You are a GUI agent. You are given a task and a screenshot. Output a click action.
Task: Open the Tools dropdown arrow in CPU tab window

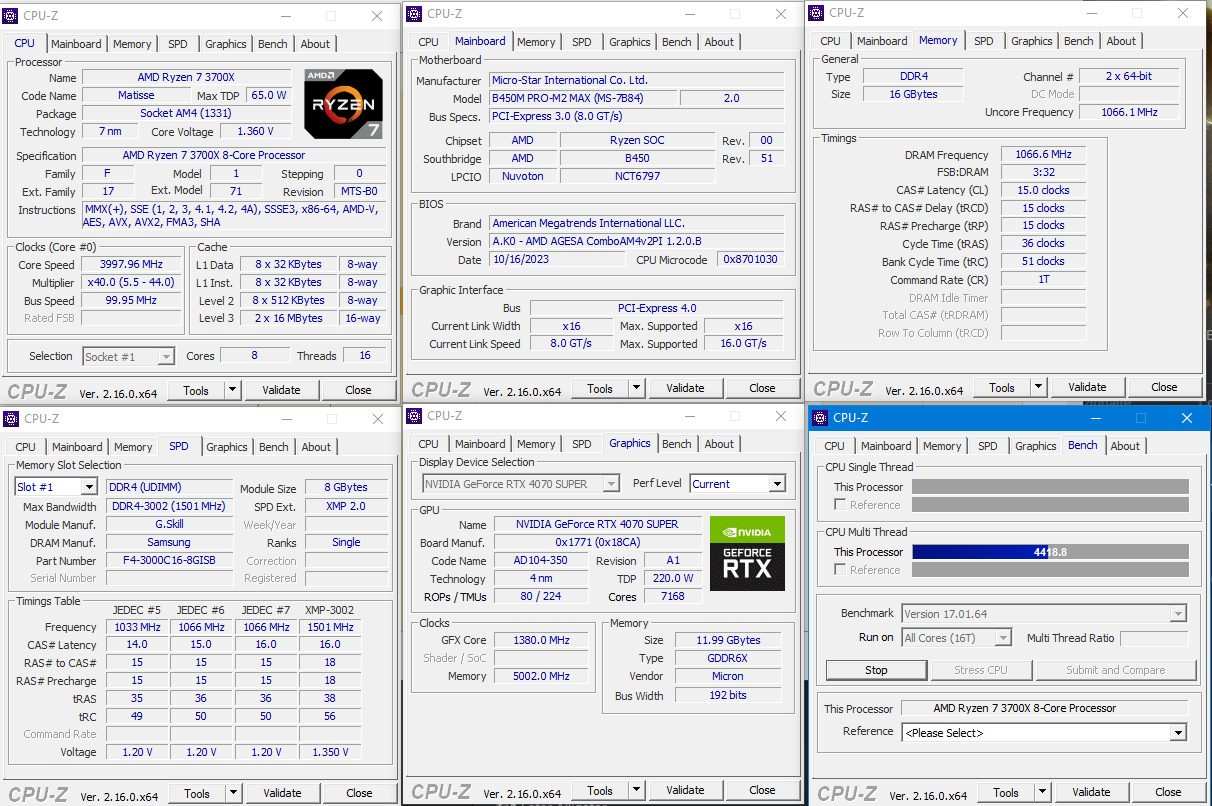click(x=232, y=390)
